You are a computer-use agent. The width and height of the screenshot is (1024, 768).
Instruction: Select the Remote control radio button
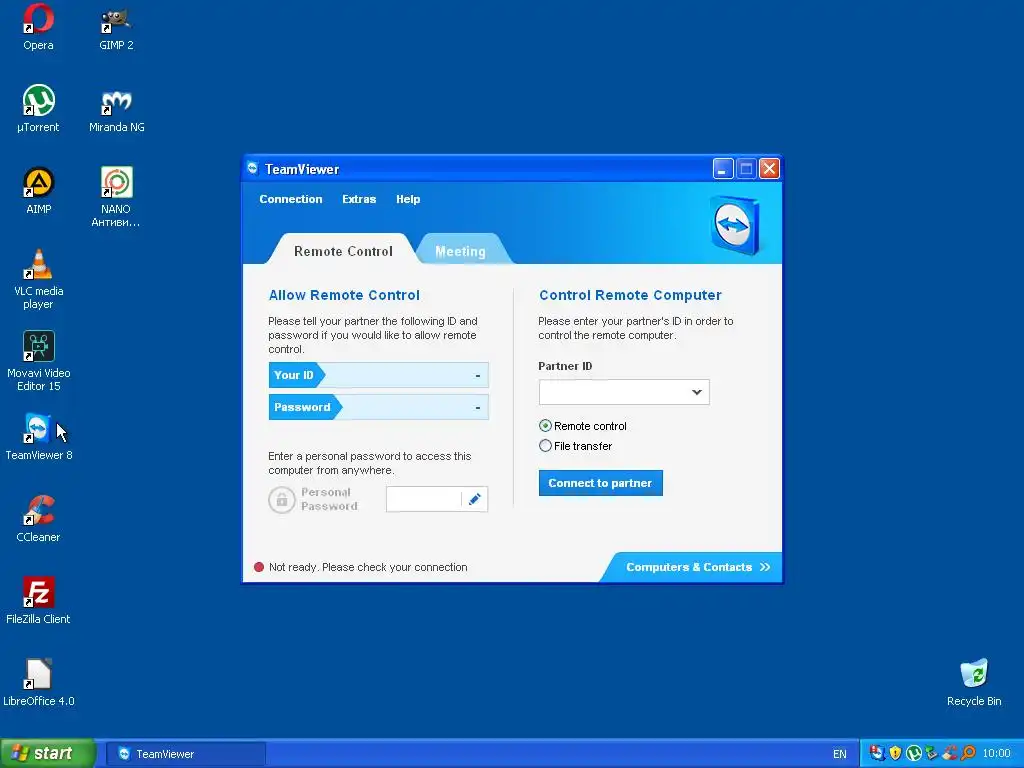click(545, 426)
